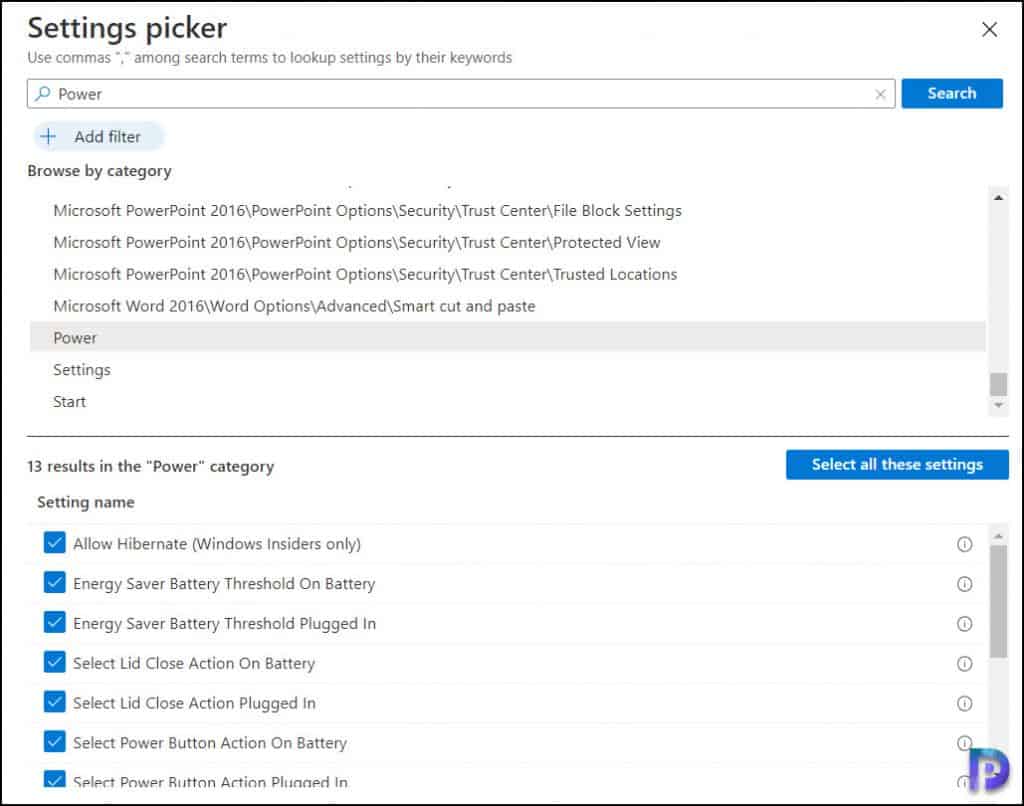This screenshot has height=806, width=1024.
Task: Open info for Lid Close Action Plugged In
Action: coord(964,703)
